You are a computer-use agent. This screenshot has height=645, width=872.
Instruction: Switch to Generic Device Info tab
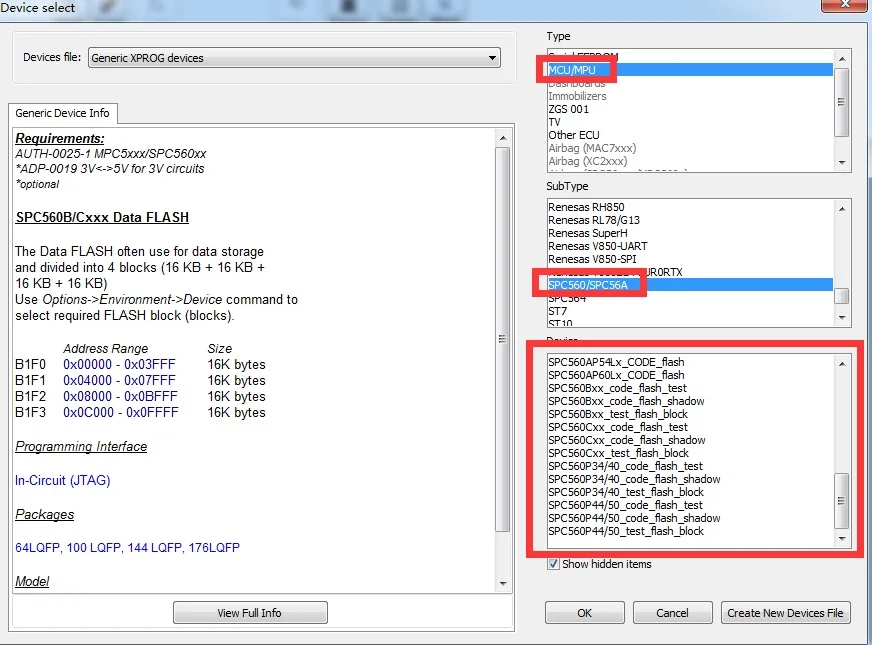pyautogui.click(x=62, y=113)
